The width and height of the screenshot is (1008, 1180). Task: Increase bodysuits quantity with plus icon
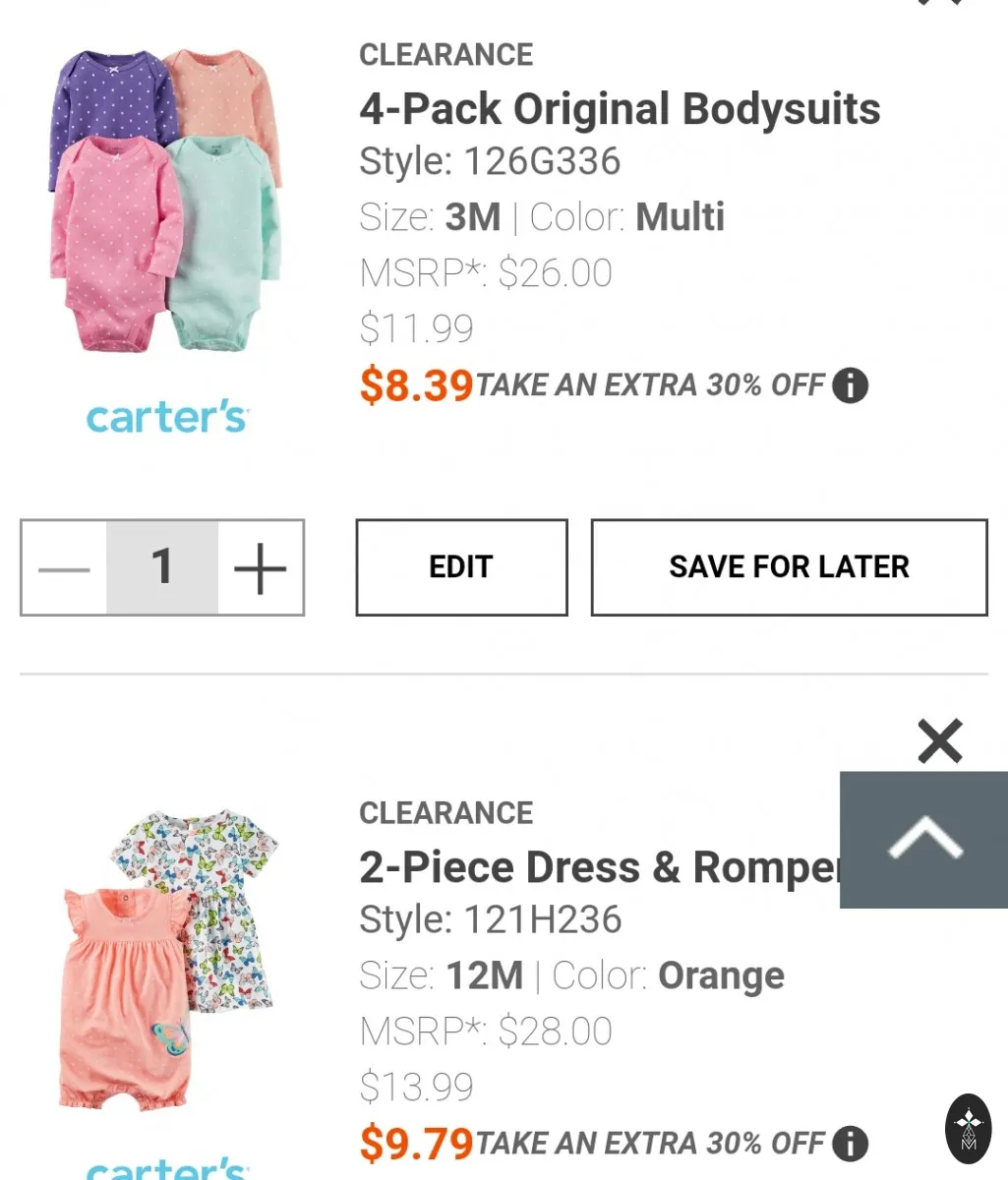261,568
